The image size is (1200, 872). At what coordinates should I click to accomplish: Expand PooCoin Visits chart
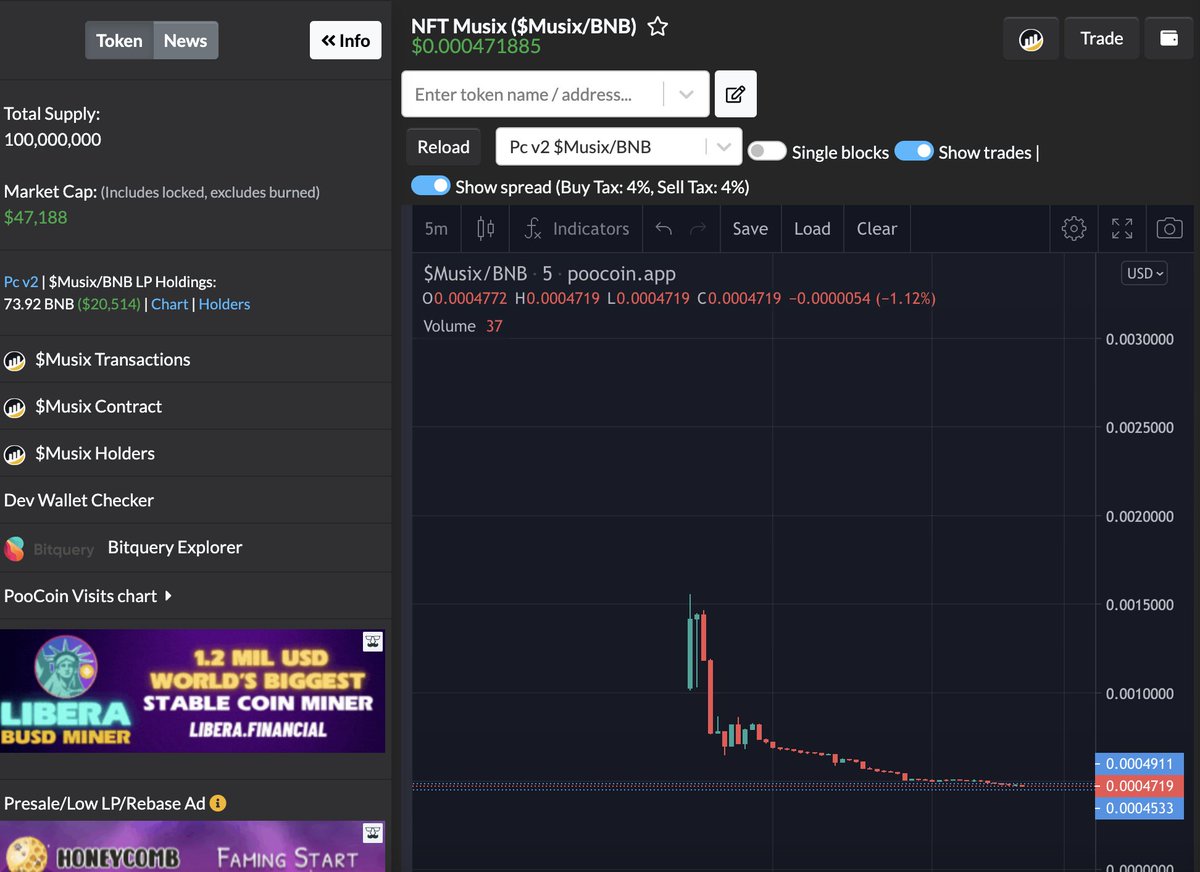(x=87, y=596)
